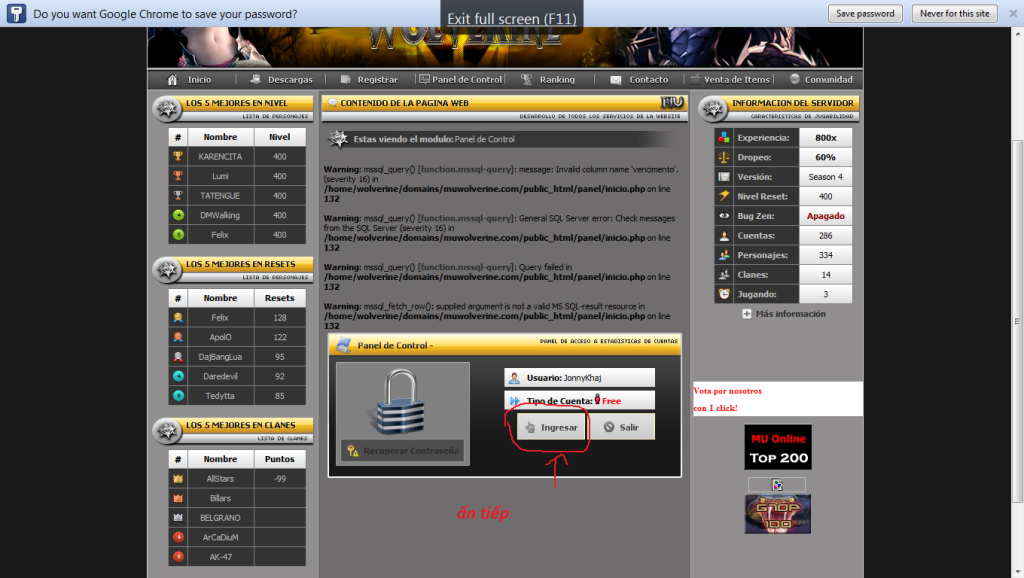Open the Contacto menu item
The width and height of the screenshot is (1024, 578).
pos(648,80)
